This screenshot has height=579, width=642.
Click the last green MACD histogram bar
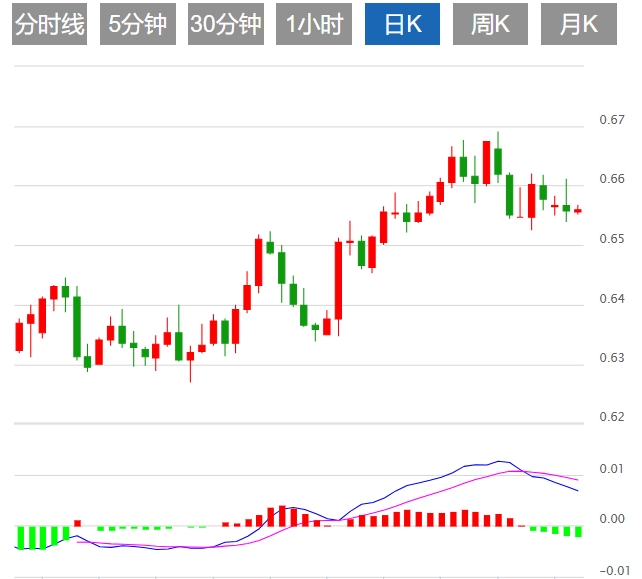pyautogui.click(x=578, y=532)
